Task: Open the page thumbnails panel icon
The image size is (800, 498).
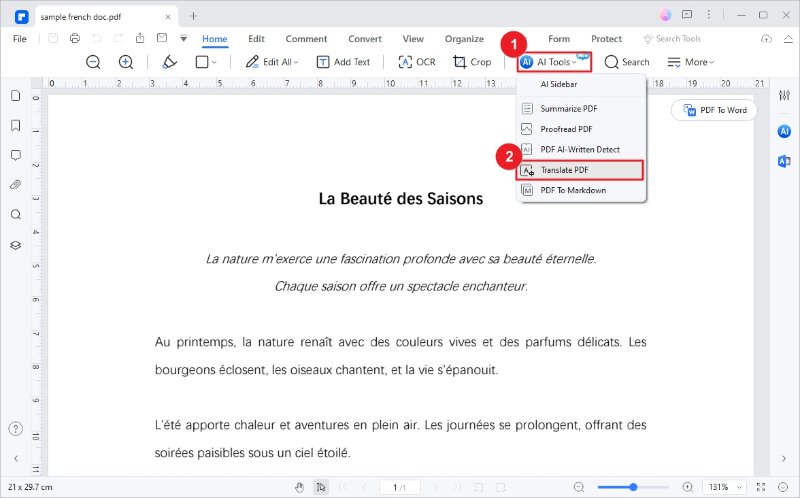Action: [x=16, y=96]
